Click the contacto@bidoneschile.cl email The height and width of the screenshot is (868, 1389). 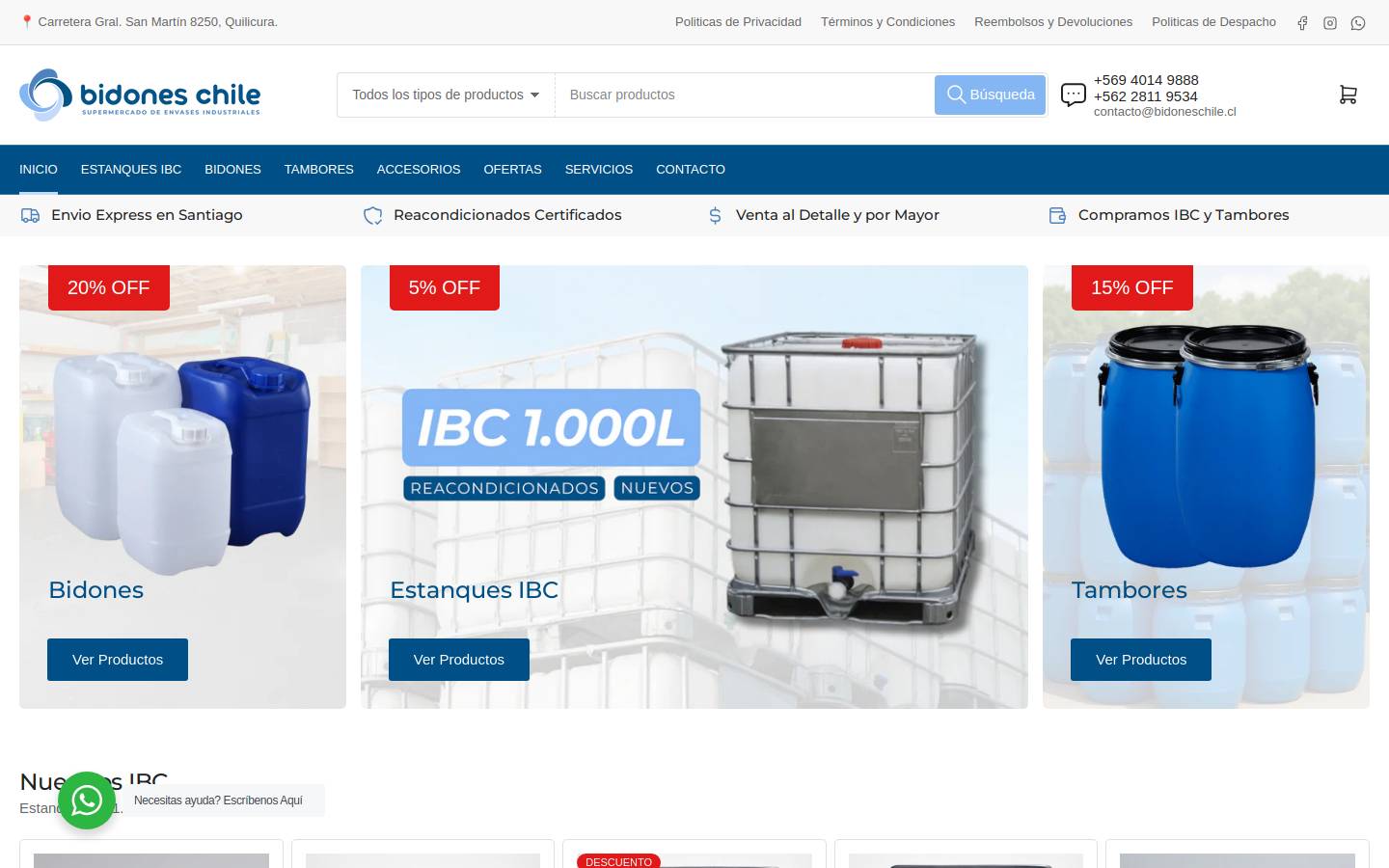[1164, 112]
